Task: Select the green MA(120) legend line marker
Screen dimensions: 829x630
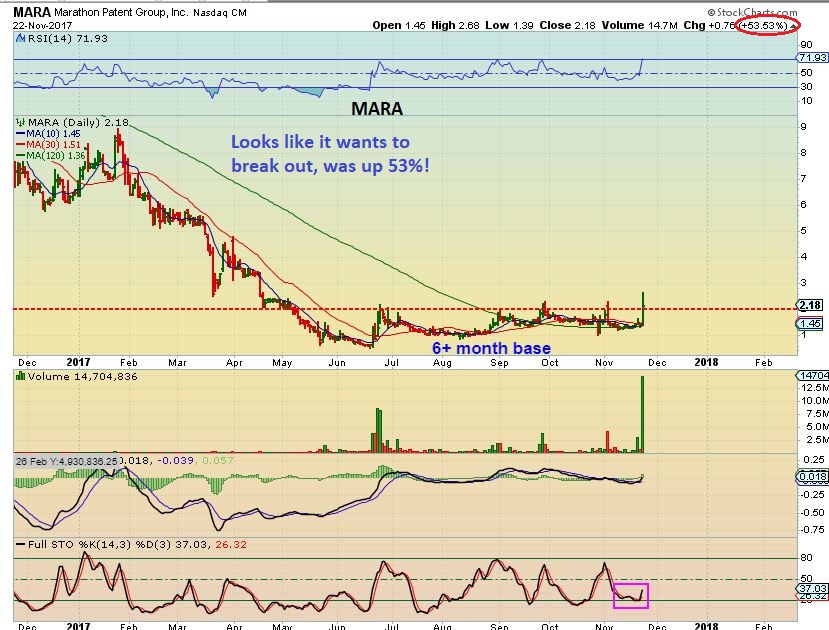Action: (21, 155)
